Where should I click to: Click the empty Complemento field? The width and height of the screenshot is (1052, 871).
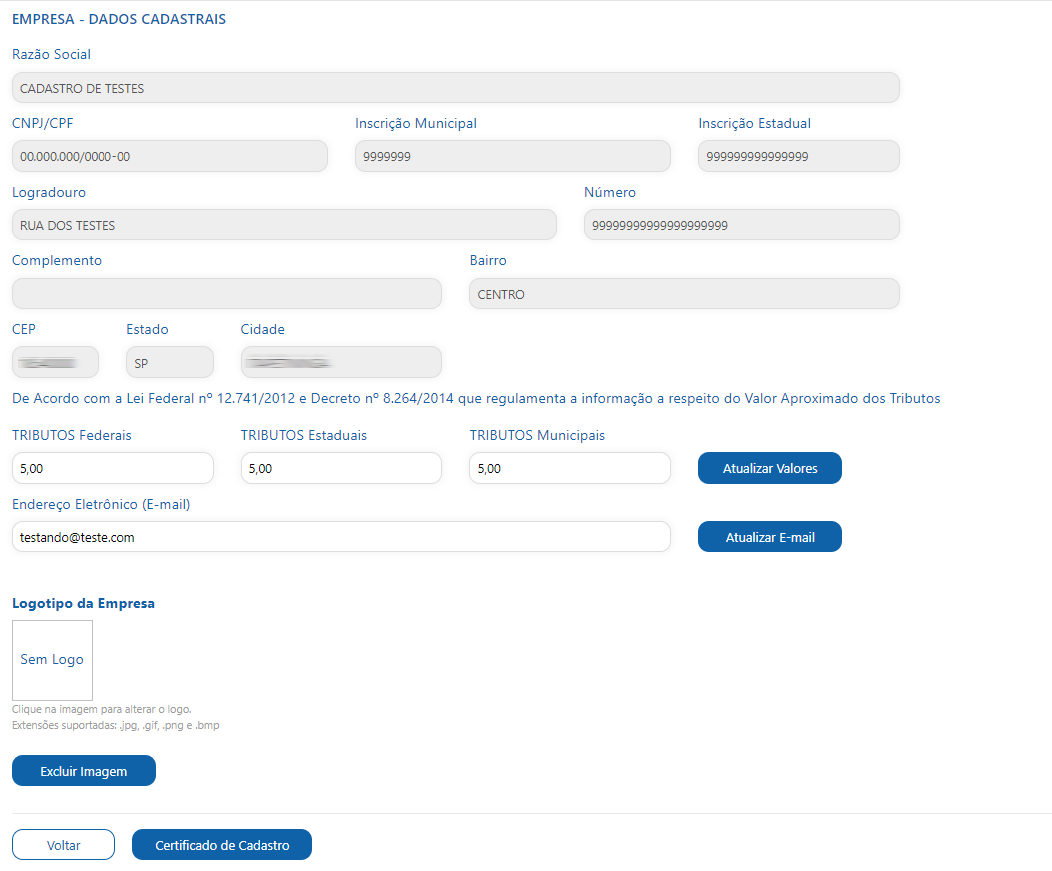point(227,294)
